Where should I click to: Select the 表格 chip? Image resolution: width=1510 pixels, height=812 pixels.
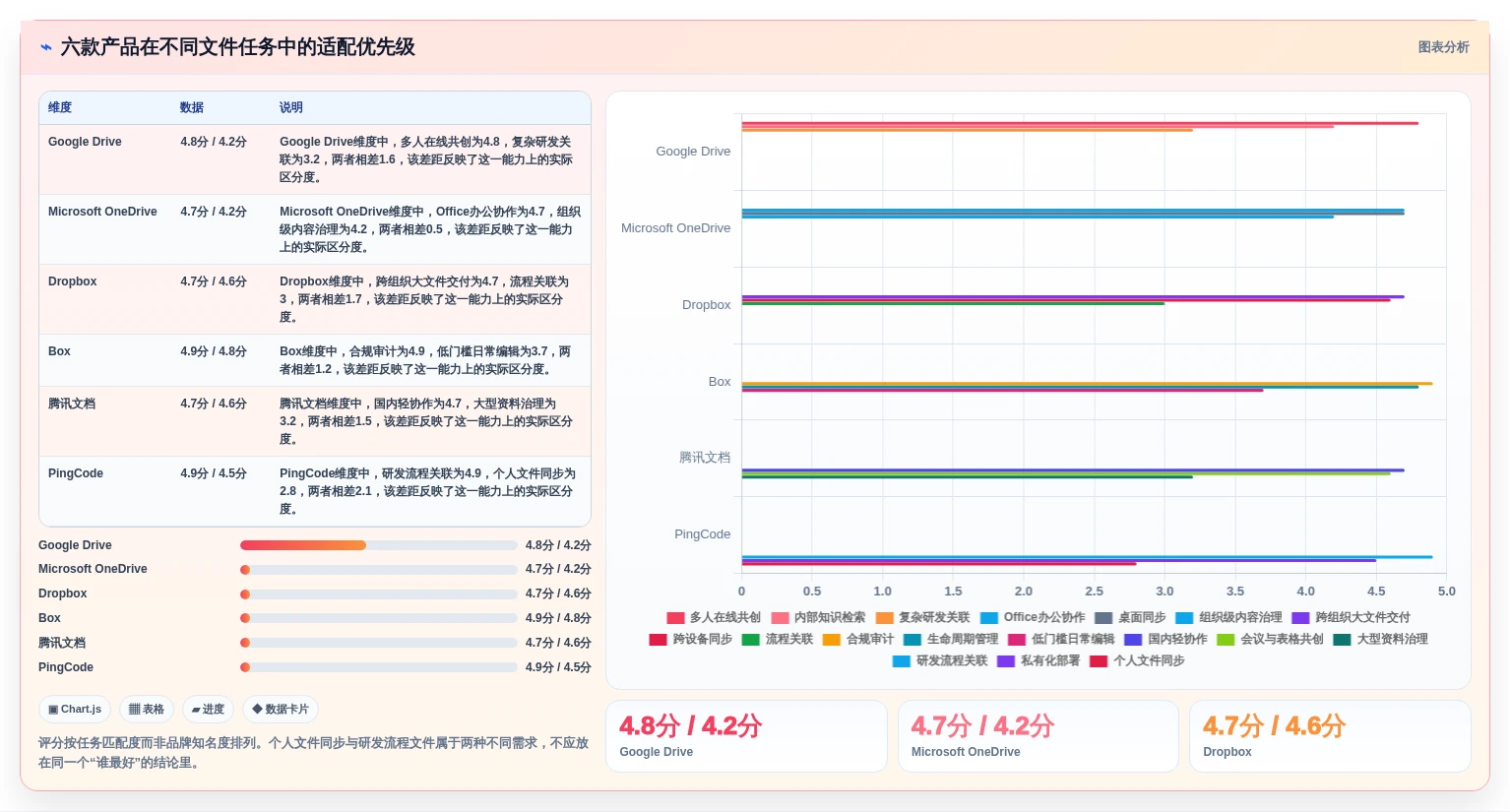pyautogui.click(x=147, y=709)
